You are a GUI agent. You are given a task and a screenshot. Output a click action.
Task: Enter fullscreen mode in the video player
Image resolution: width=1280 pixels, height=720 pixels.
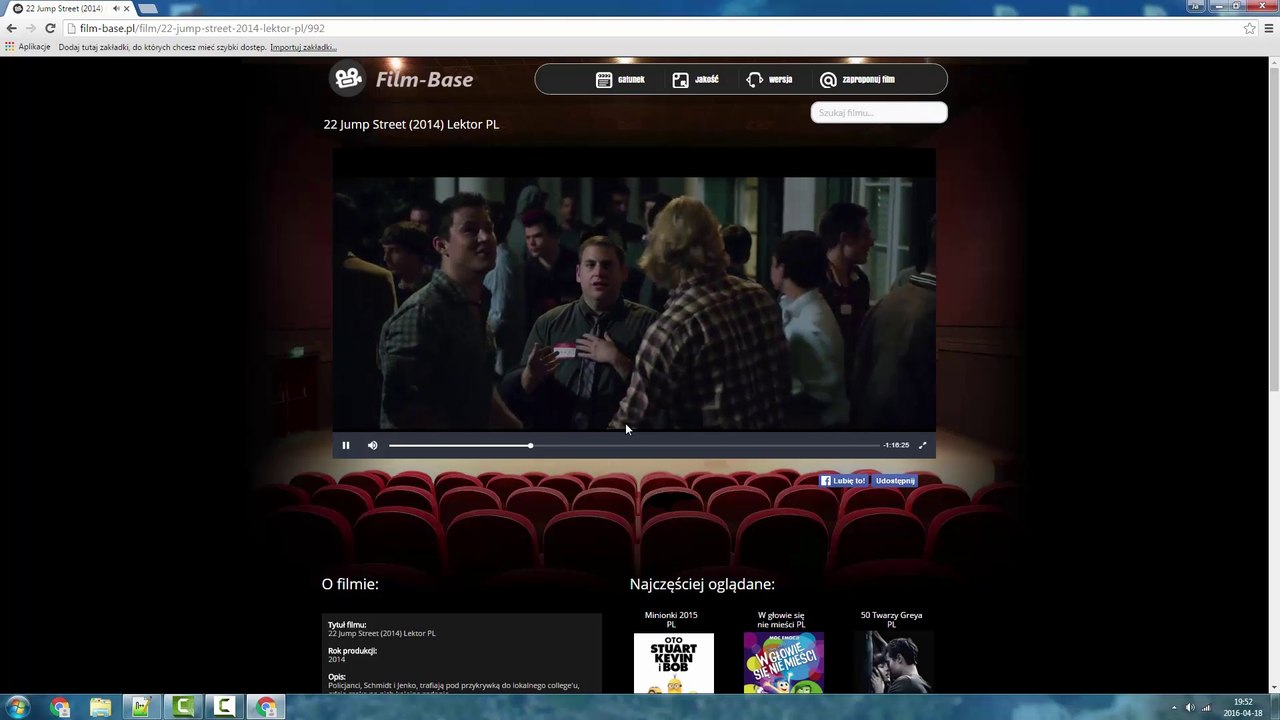point(922,445)
